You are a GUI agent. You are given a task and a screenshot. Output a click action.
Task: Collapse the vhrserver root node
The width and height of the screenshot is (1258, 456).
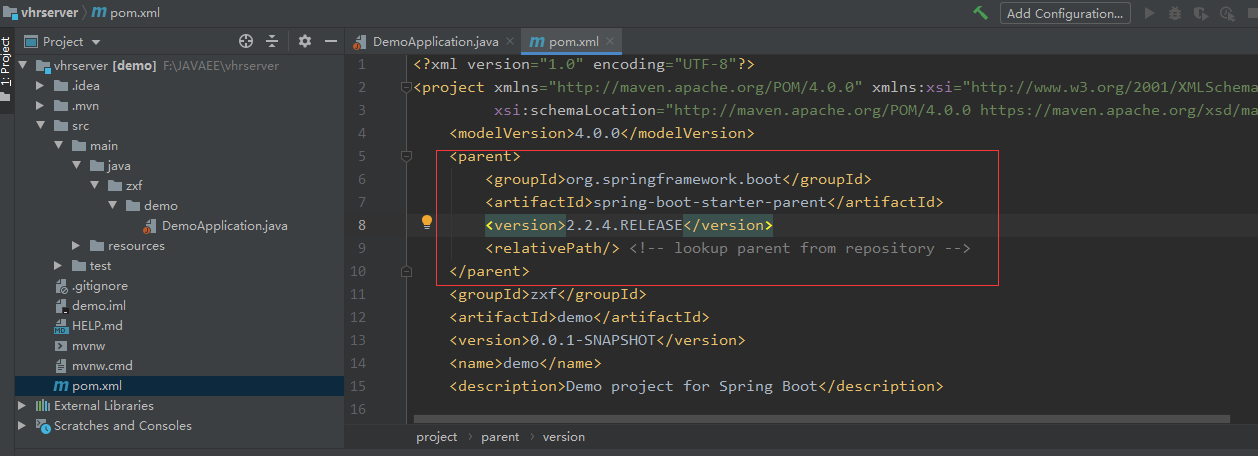click(24, 66)
